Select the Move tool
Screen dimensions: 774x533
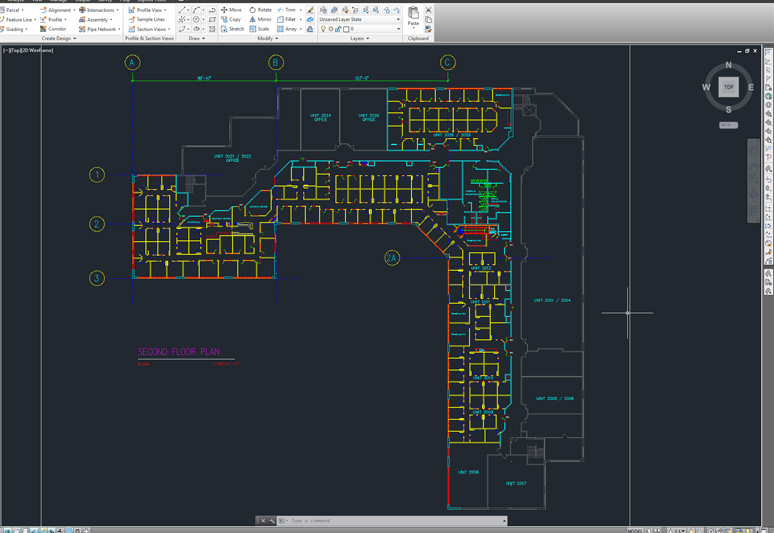tap(231, 10)
